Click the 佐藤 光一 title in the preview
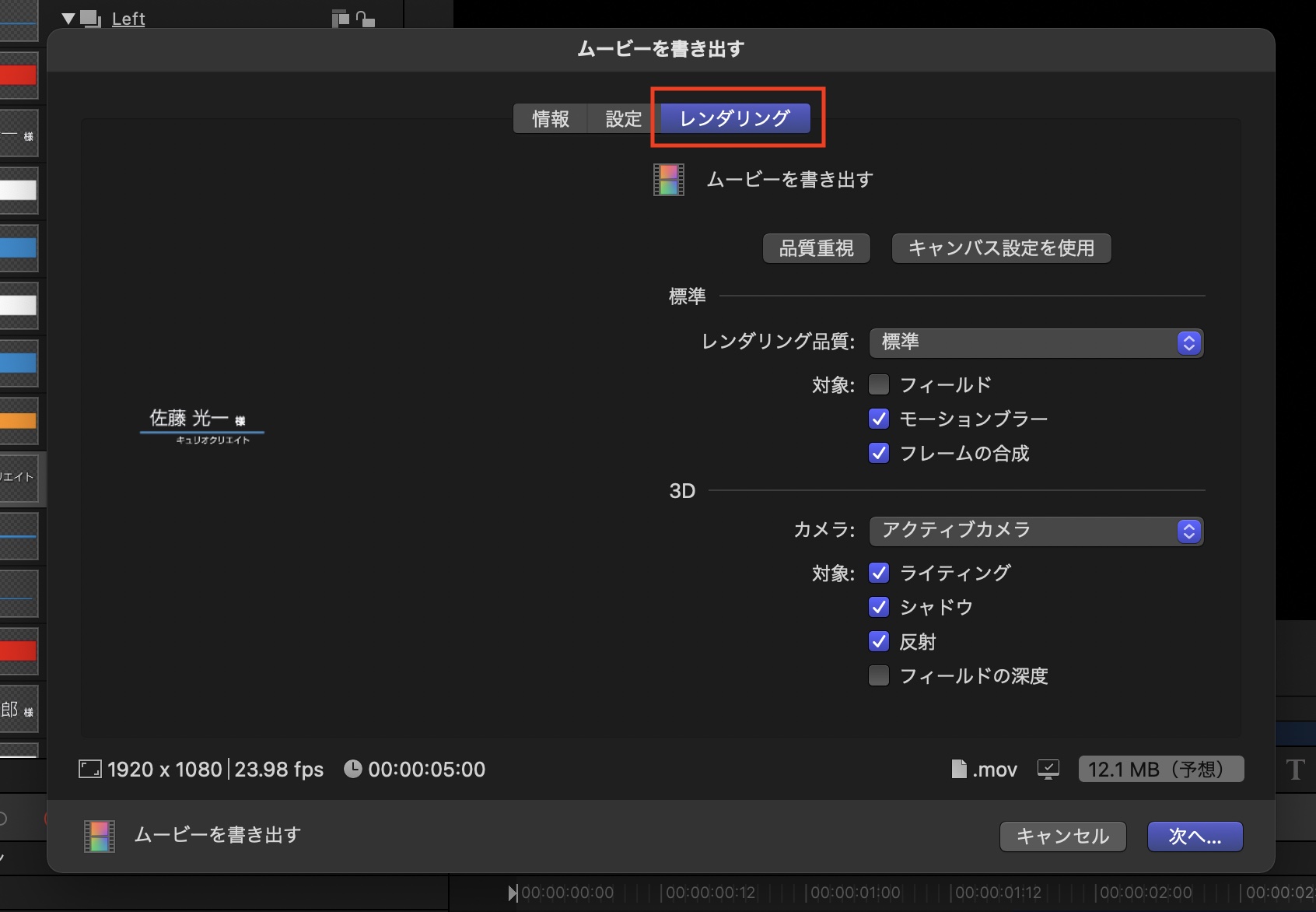 pos(198,419)
